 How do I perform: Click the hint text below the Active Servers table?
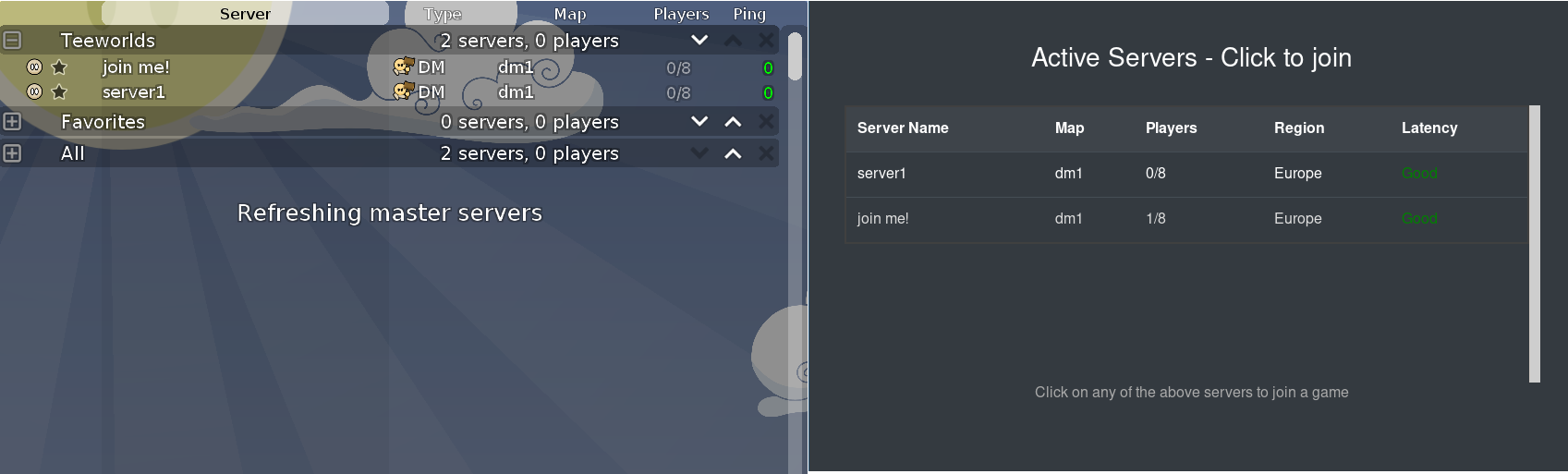(x=1191, y=393)
